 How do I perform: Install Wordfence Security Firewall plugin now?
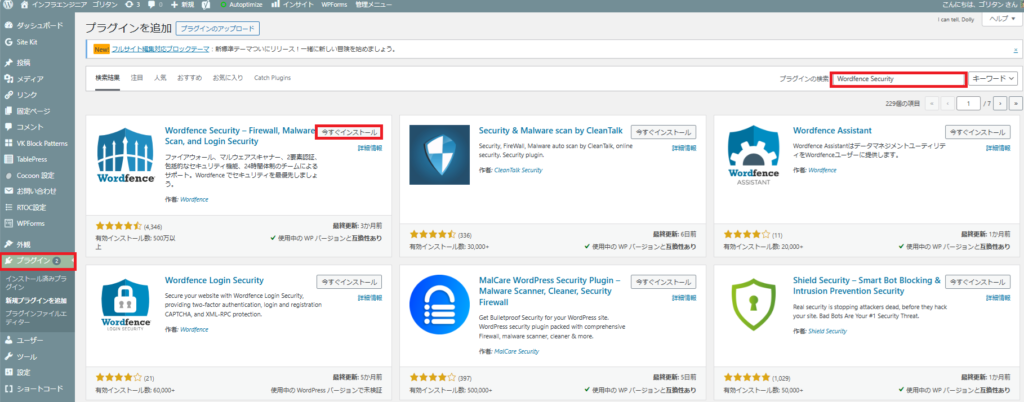[349, 132]
